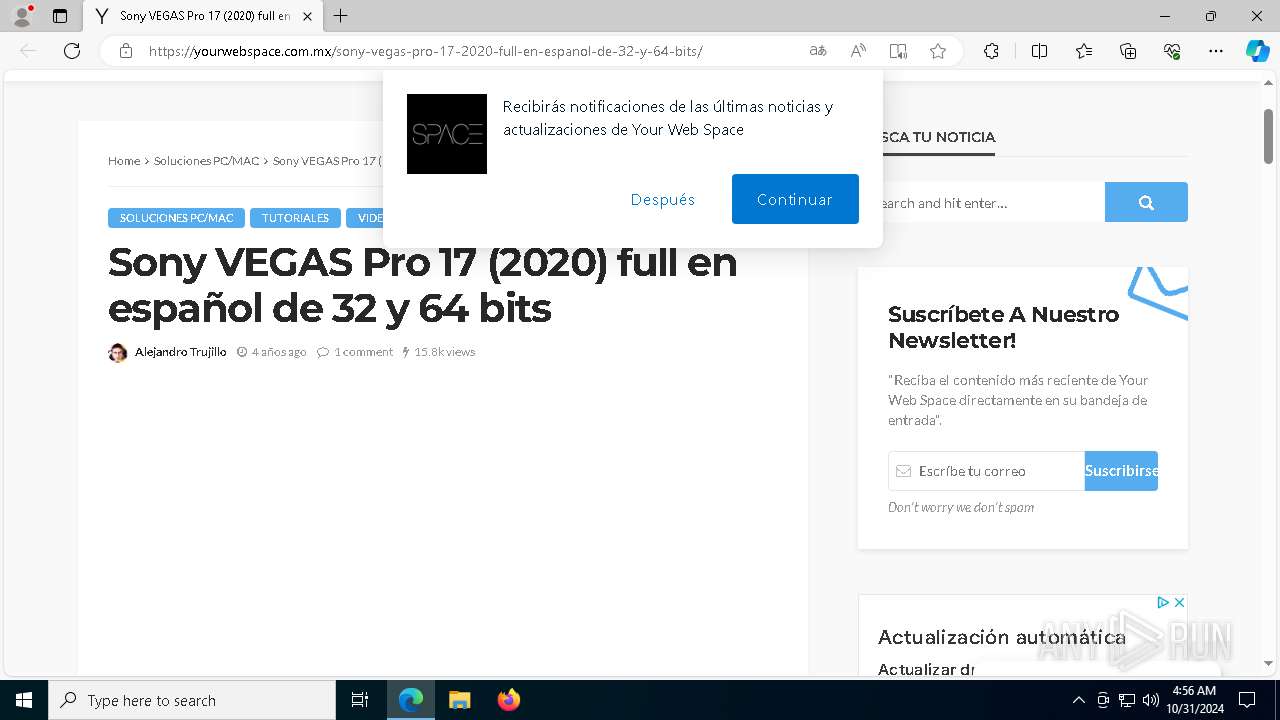
Task: Launch Firefox from taskbar
Action: (509, 700)
